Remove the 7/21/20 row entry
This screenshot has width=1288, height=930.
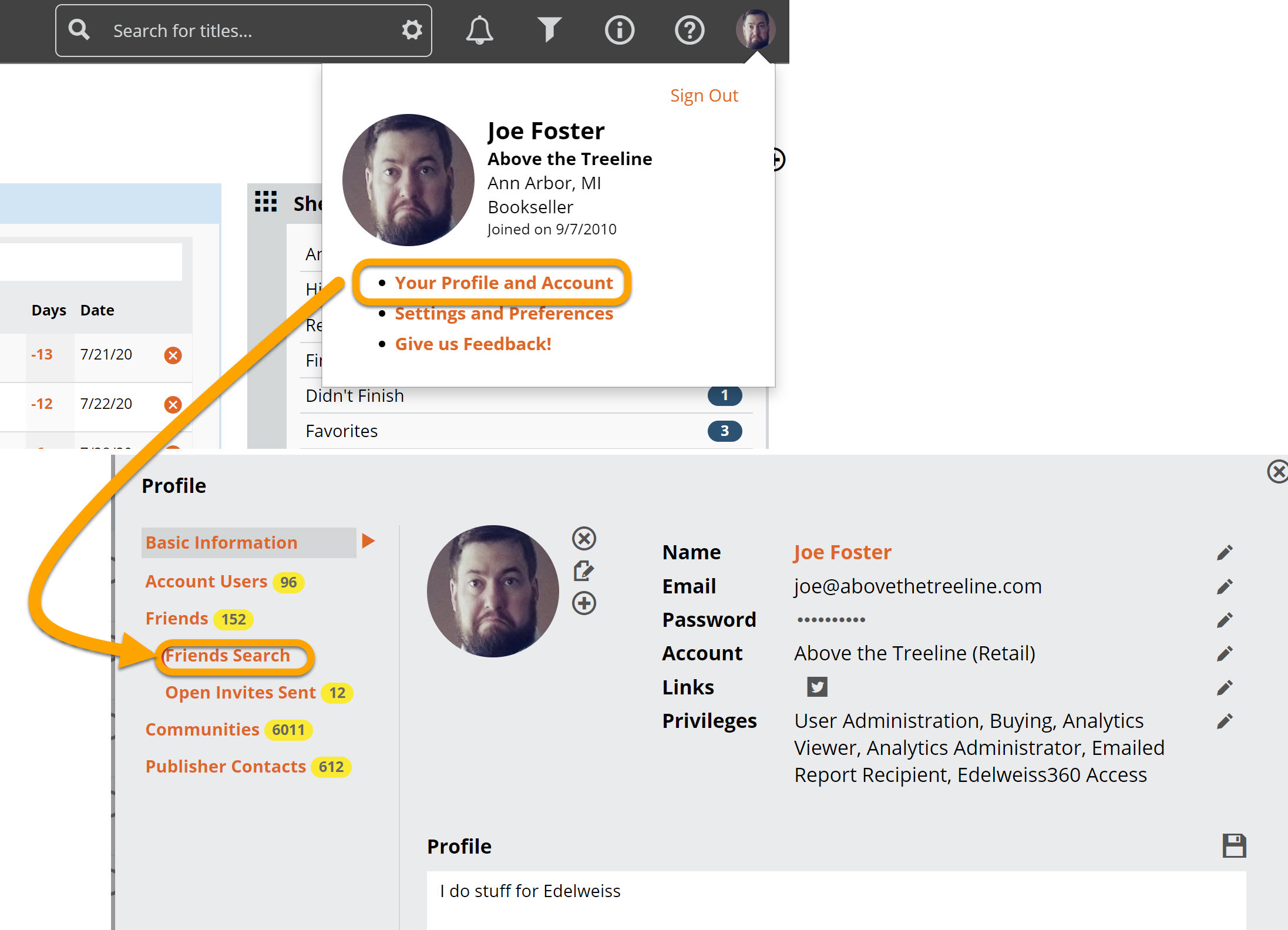coord(173,355)
